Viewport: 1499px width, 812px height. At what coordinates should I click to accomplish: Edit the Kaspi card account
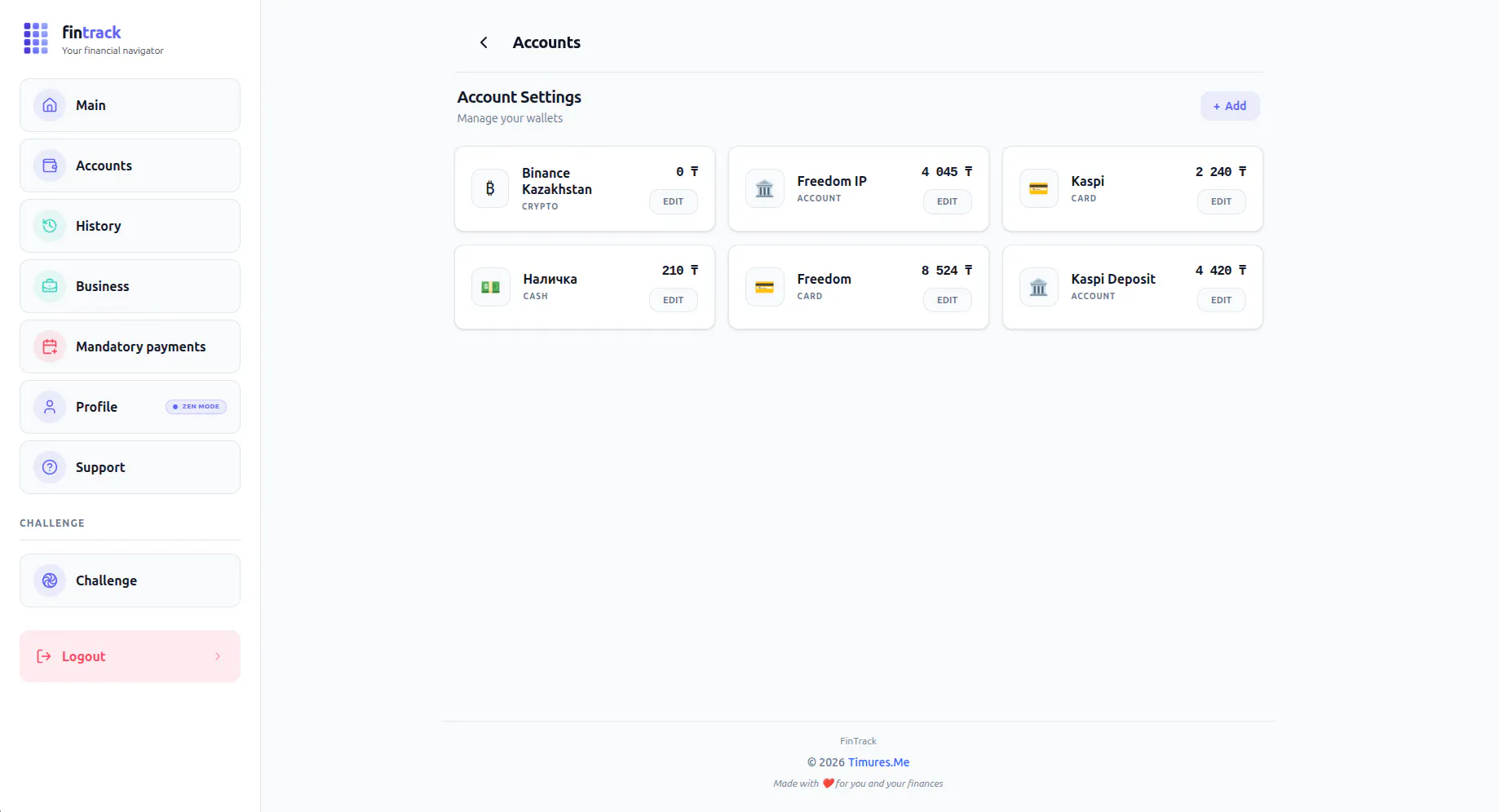click(1221, 201)
